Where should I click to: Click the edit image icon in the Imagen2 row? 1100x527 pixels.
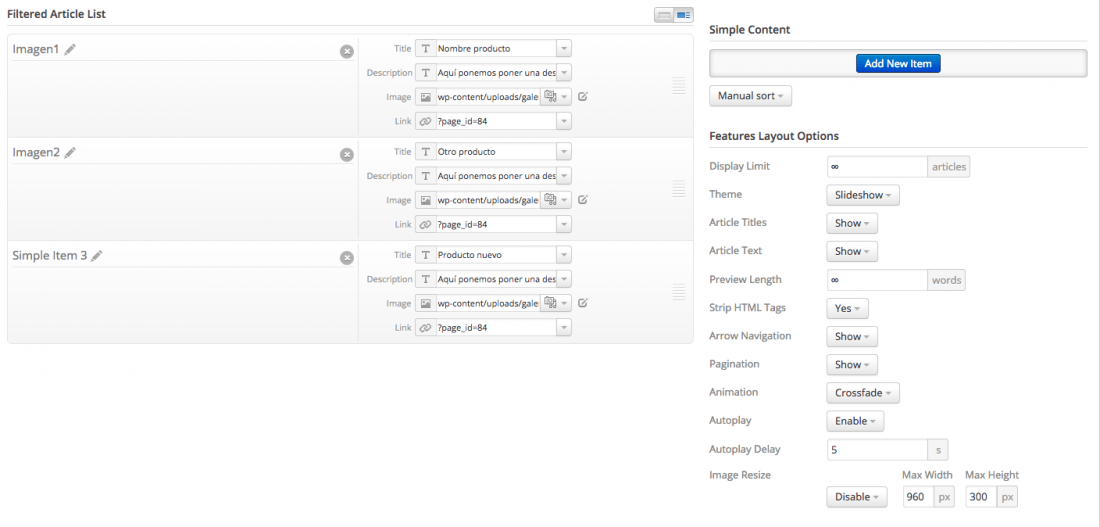583,200
